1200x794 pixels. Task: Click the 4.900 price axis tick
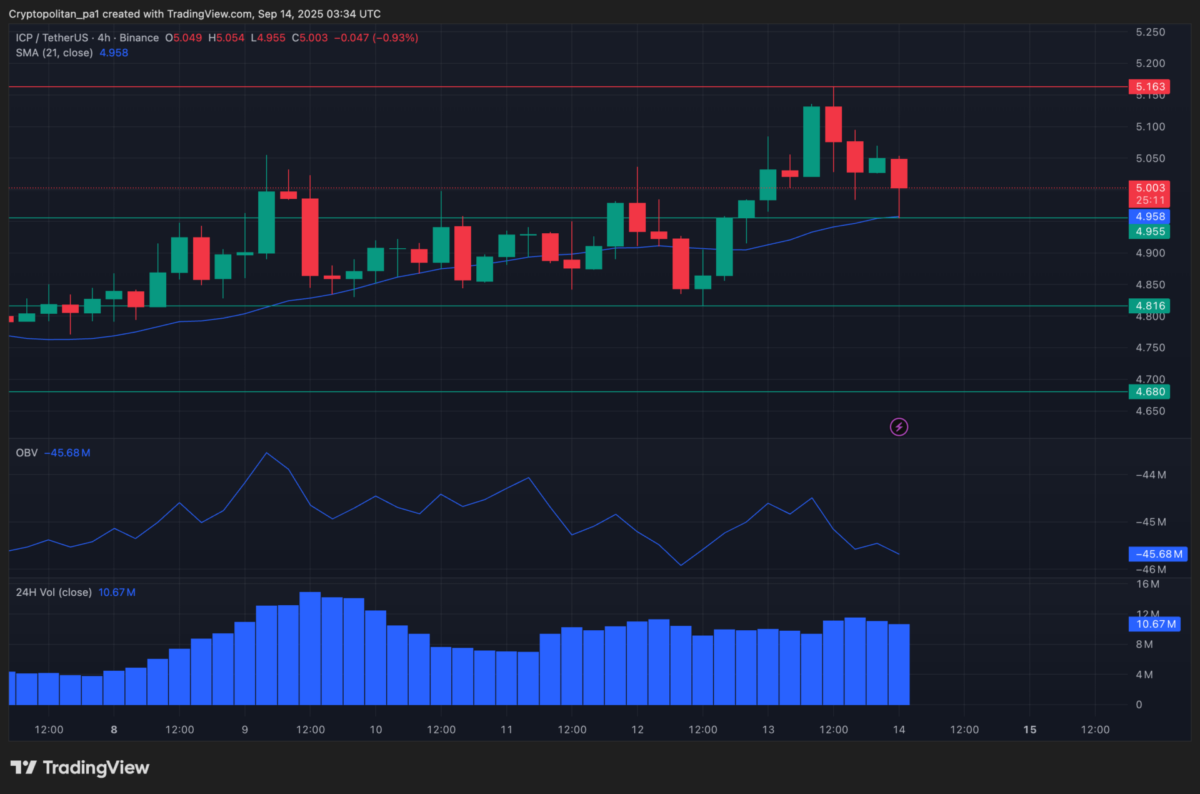[1150, 254]
